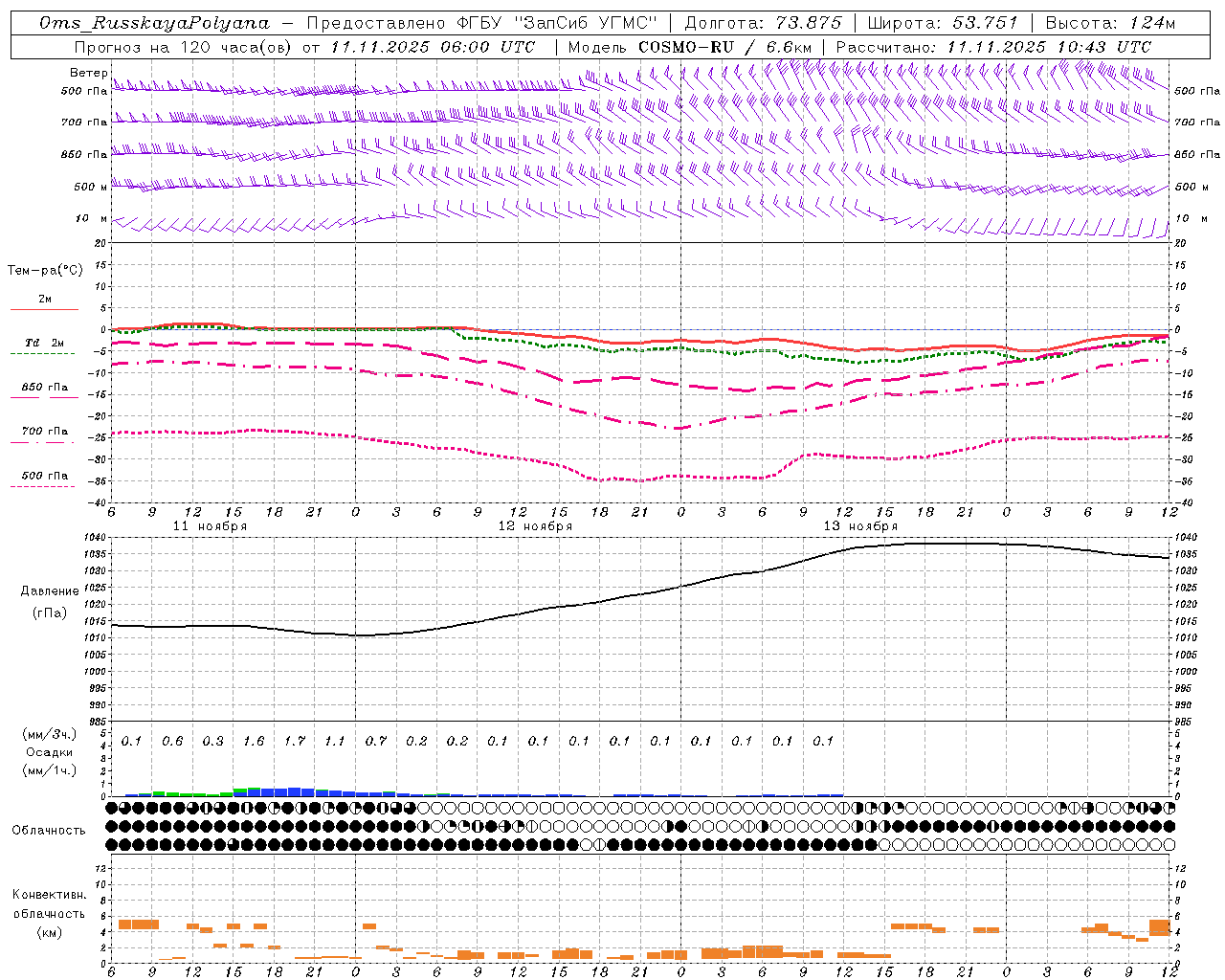The image size is (1225, 980).
Task: Click the '700 гПа' temperature legend entry
Action: tap(45, 431)
